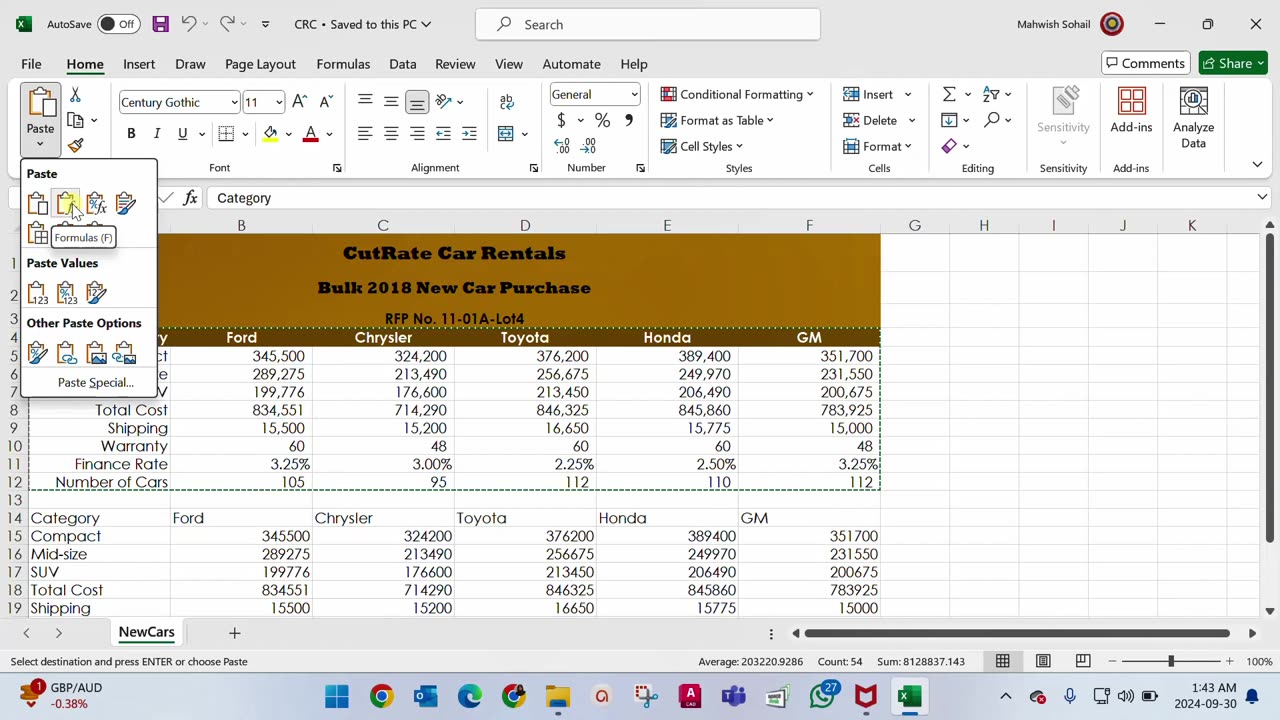Paste as Picture option
Image resolution: width=1280 pixels, height=720 pixels.
pyautogui.click(x=96, y=353)
